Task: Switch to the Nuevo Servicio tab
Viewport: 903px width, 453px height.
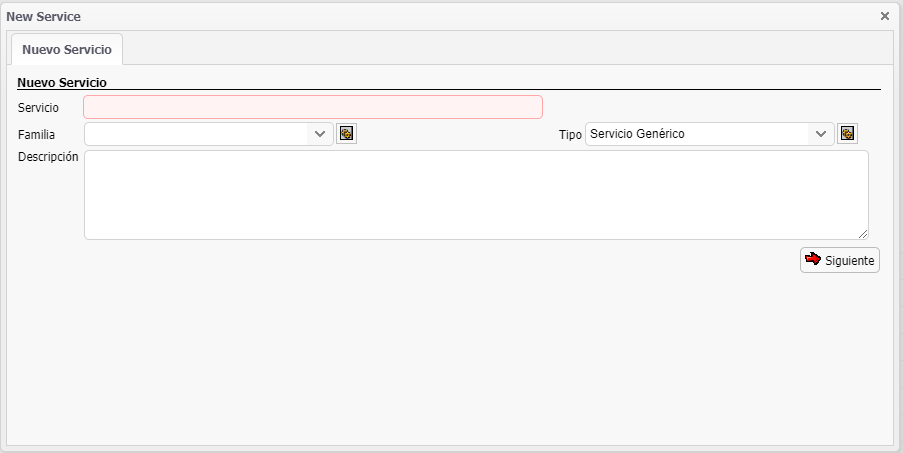Action: tap(67, 49)
